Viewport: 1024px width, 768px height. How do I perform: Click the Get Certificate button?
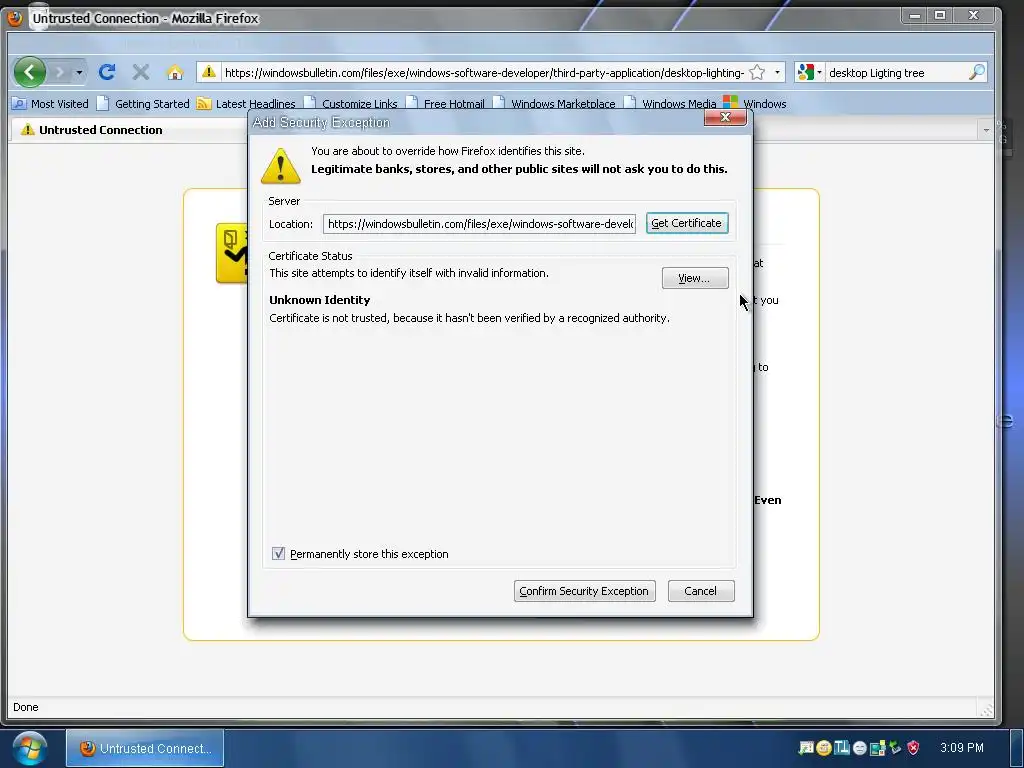pyautogui.click(x=687, y=223)
